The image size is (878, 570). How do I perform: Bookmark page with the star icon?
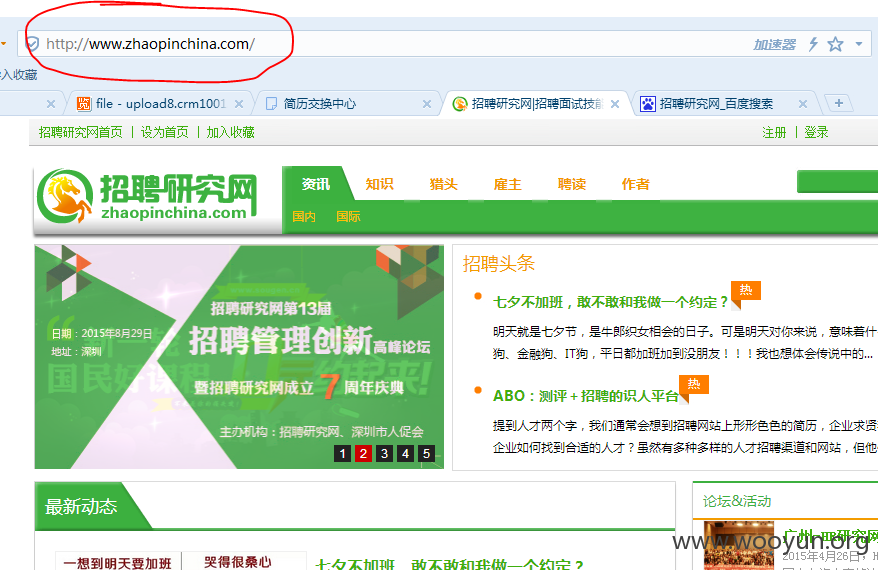point(835,44)
